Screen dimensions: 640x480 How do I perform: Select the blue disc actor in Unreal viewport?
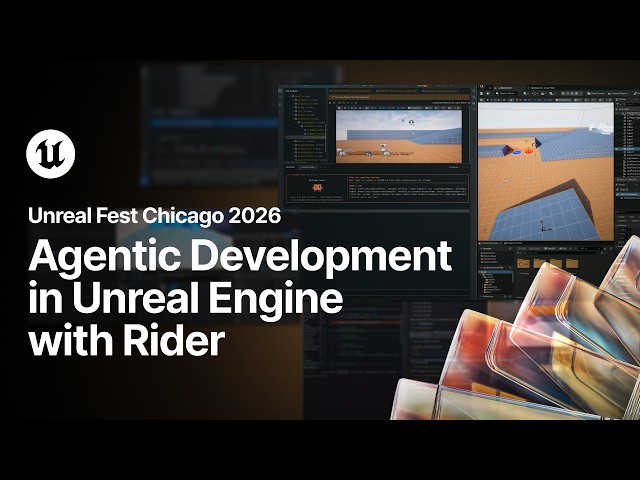point(516,152)
